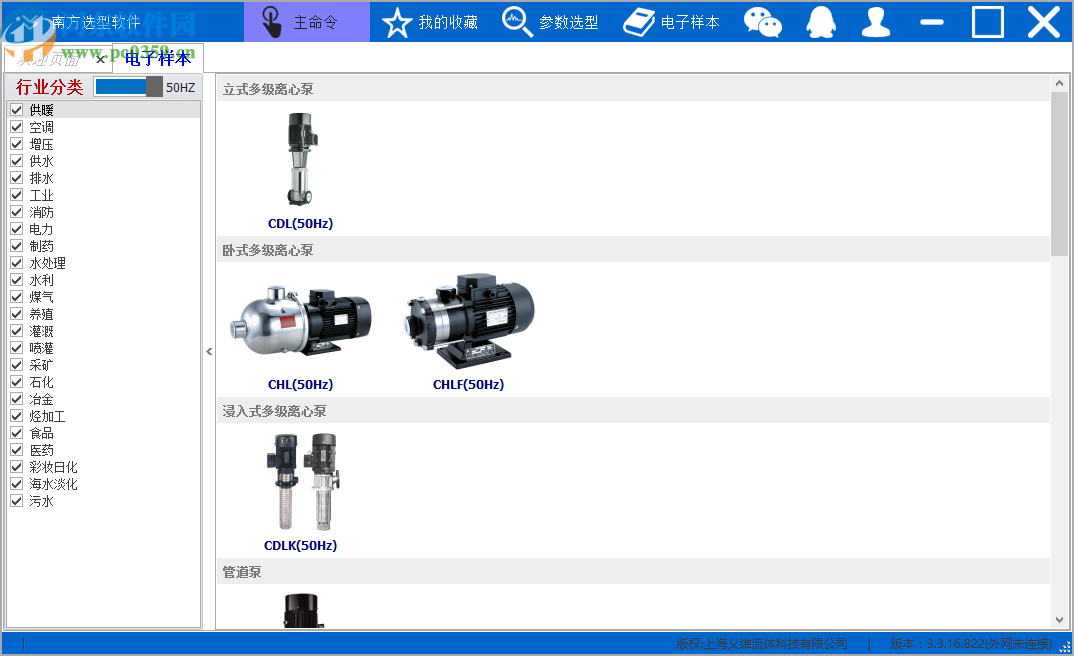
Task: Toggle the 冶金 checkbox
Action: (x=17, y=399)
